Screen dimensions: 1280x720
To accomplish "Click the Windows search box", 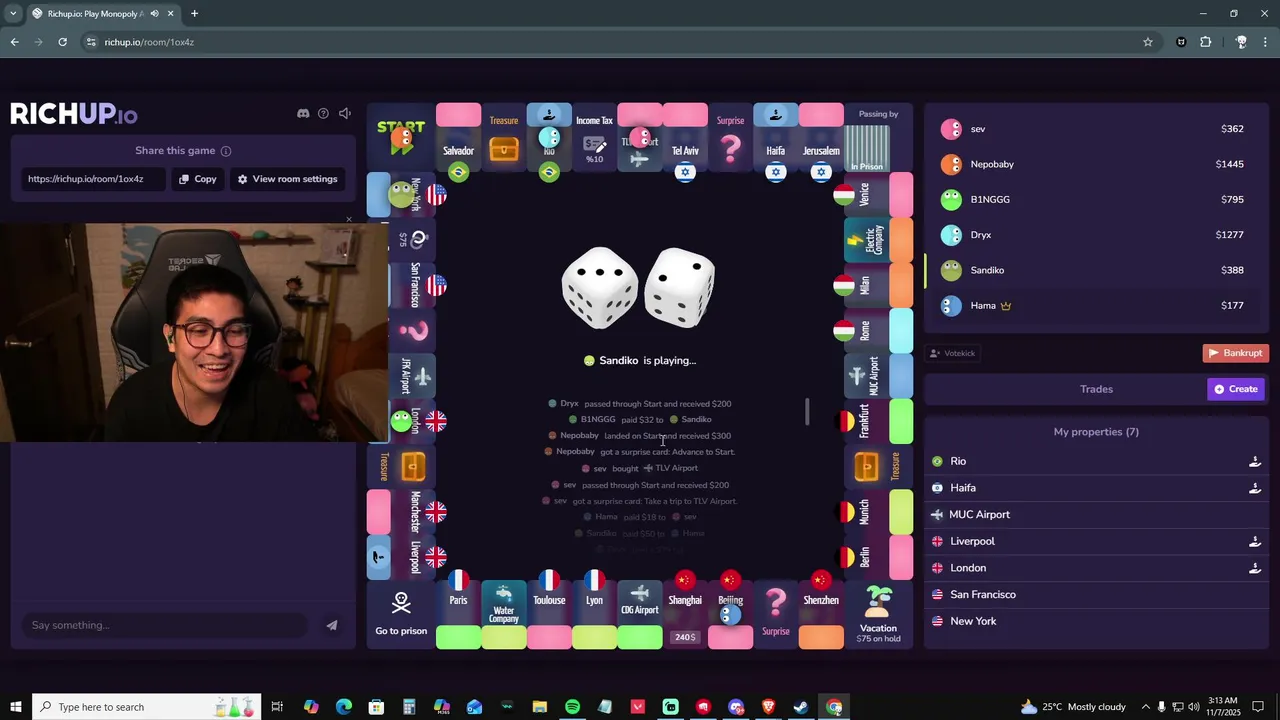I will coord(146,707).
